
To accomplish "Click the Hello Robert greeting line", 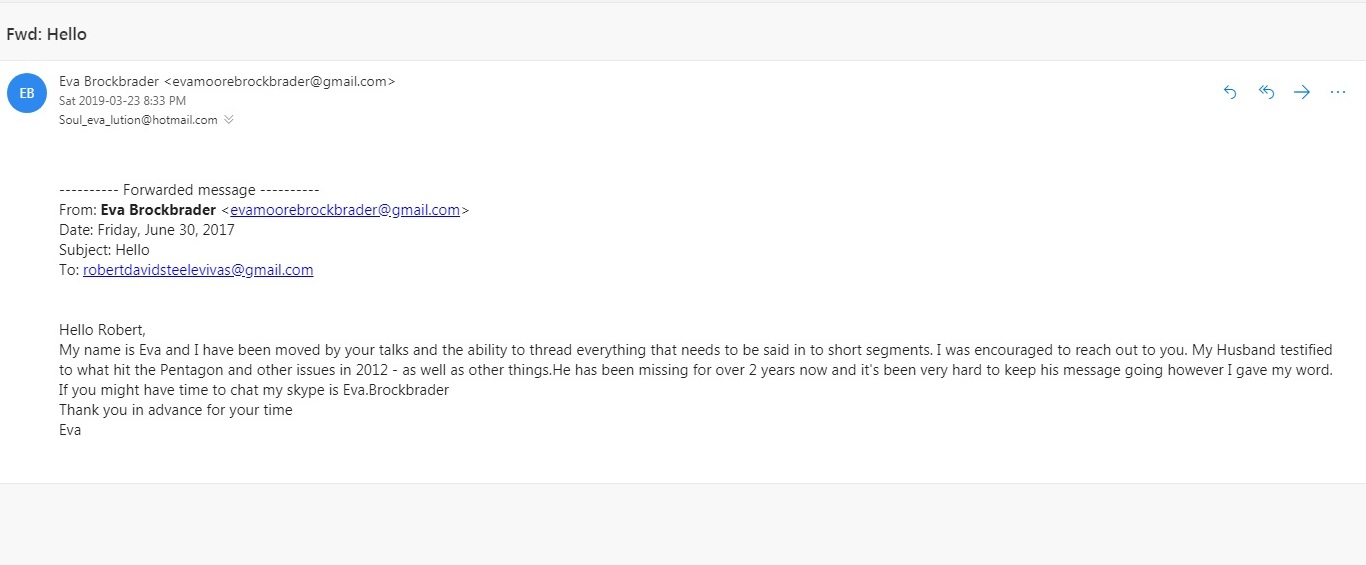I will [x=102, y=330].
